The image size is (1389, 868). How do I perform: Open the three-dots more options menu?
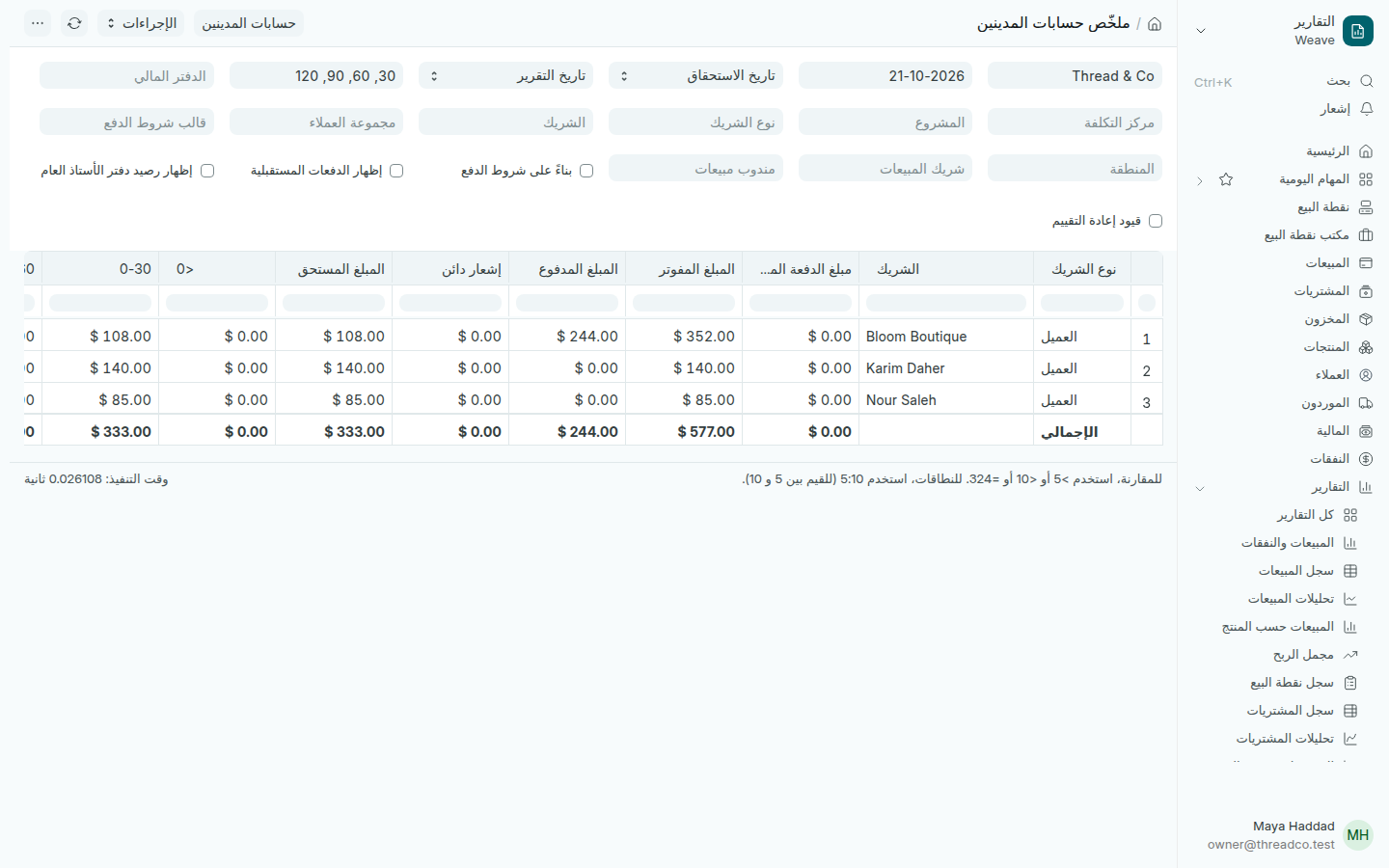coord(38,23)
